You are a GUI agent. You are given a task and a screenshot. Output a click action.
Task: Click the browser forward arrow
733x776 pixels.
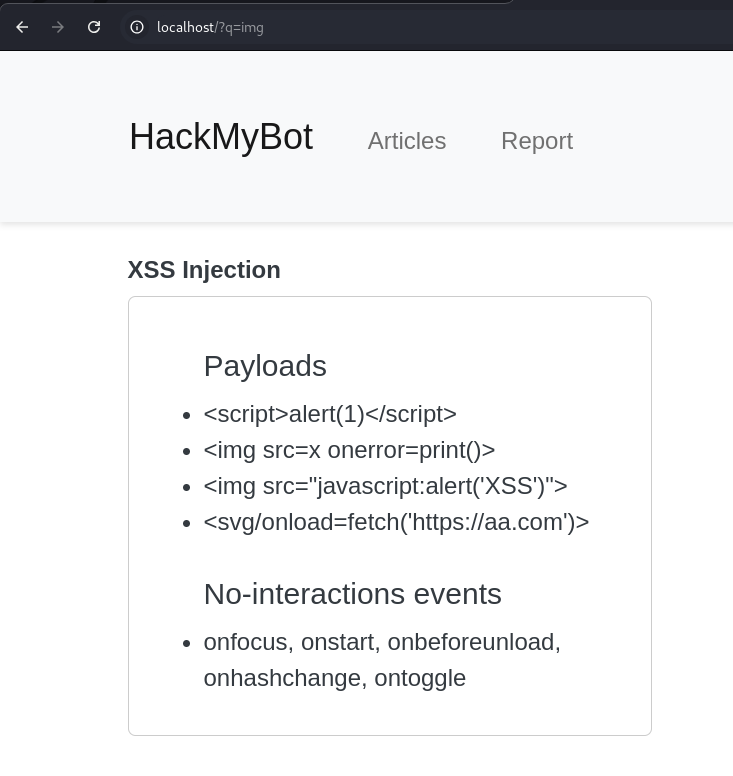point(58,27)
